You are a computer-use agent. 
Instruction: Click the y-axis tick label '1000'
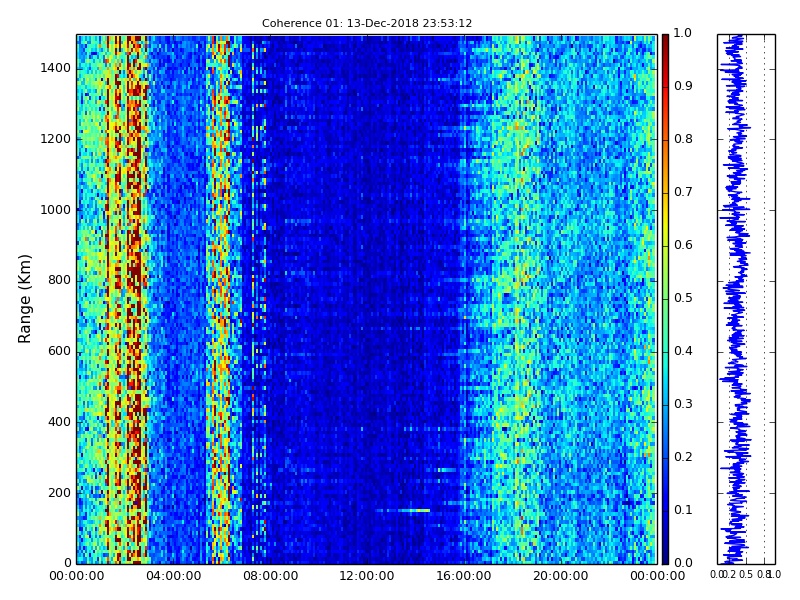point(56,210)
